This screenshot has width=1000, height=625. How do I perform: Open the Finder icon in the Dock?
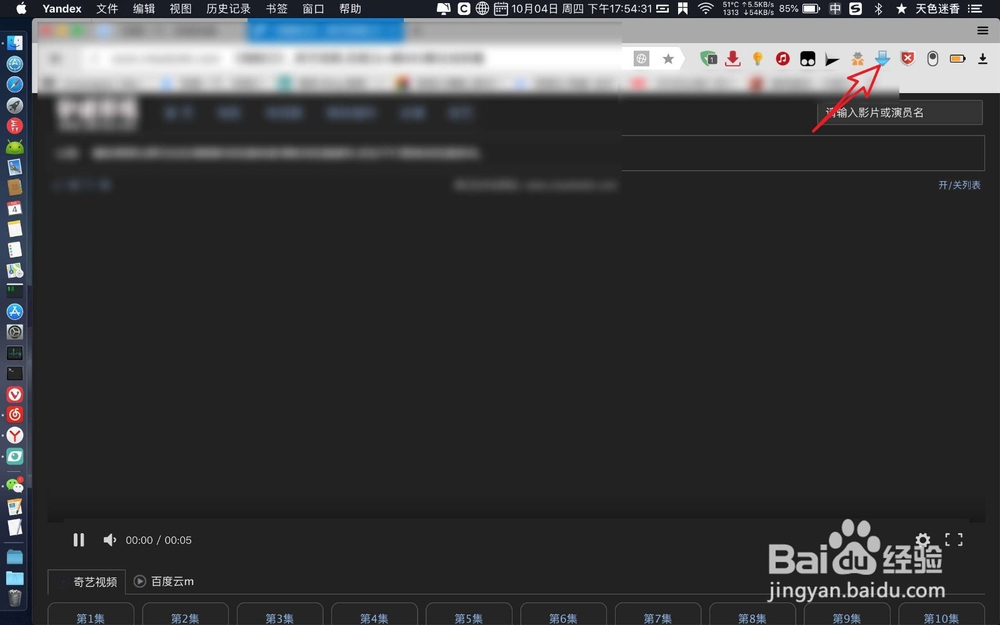[x=15, y=43]
